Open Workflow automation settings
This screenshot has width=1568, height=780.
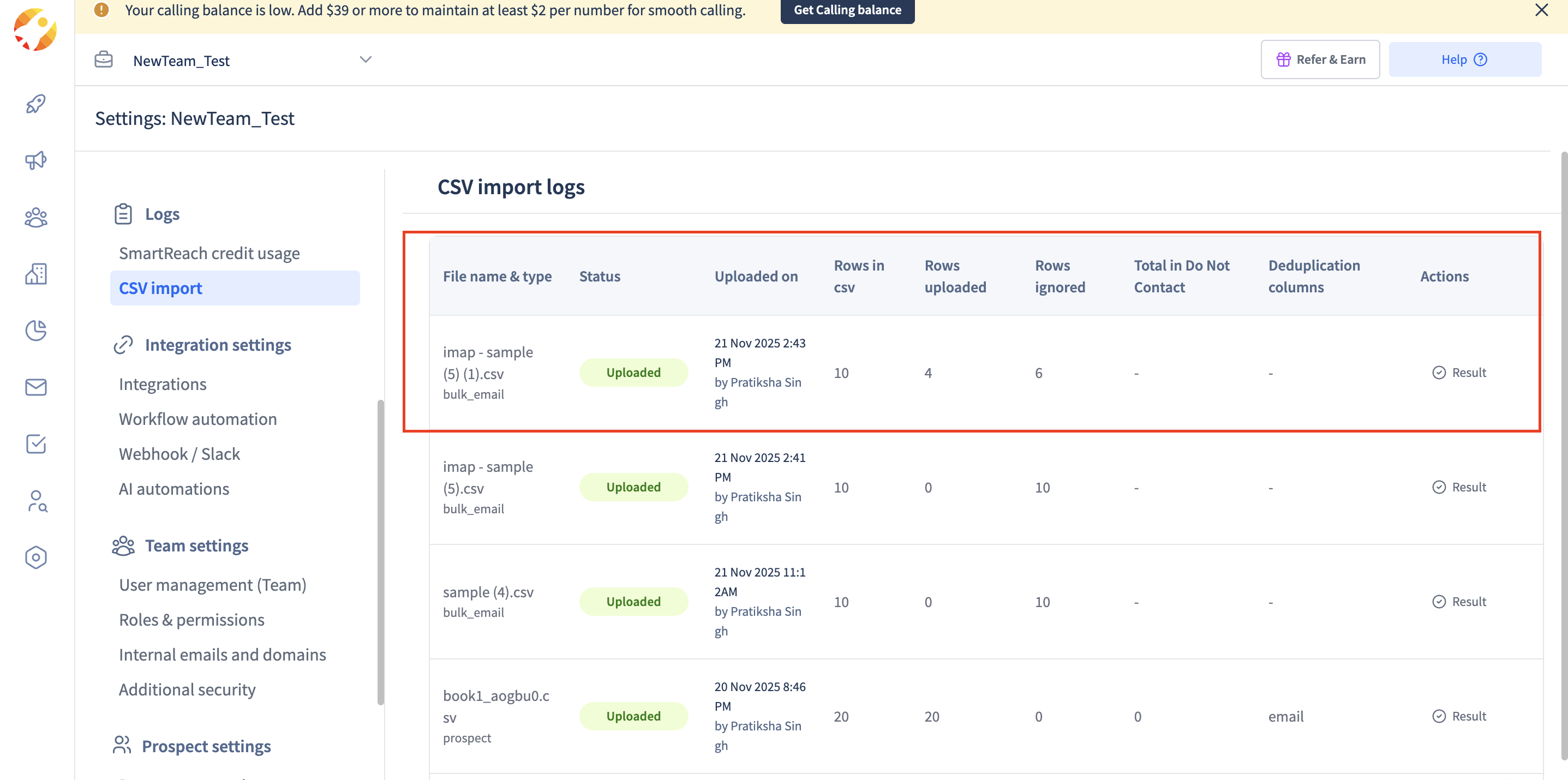tap(198, 418)
